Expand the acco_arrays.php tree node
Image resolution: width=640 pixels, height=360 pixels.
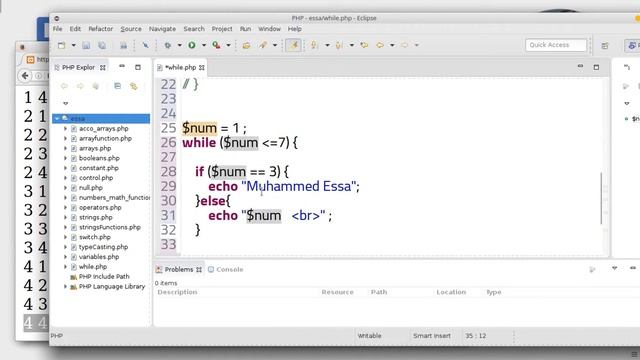65,129
